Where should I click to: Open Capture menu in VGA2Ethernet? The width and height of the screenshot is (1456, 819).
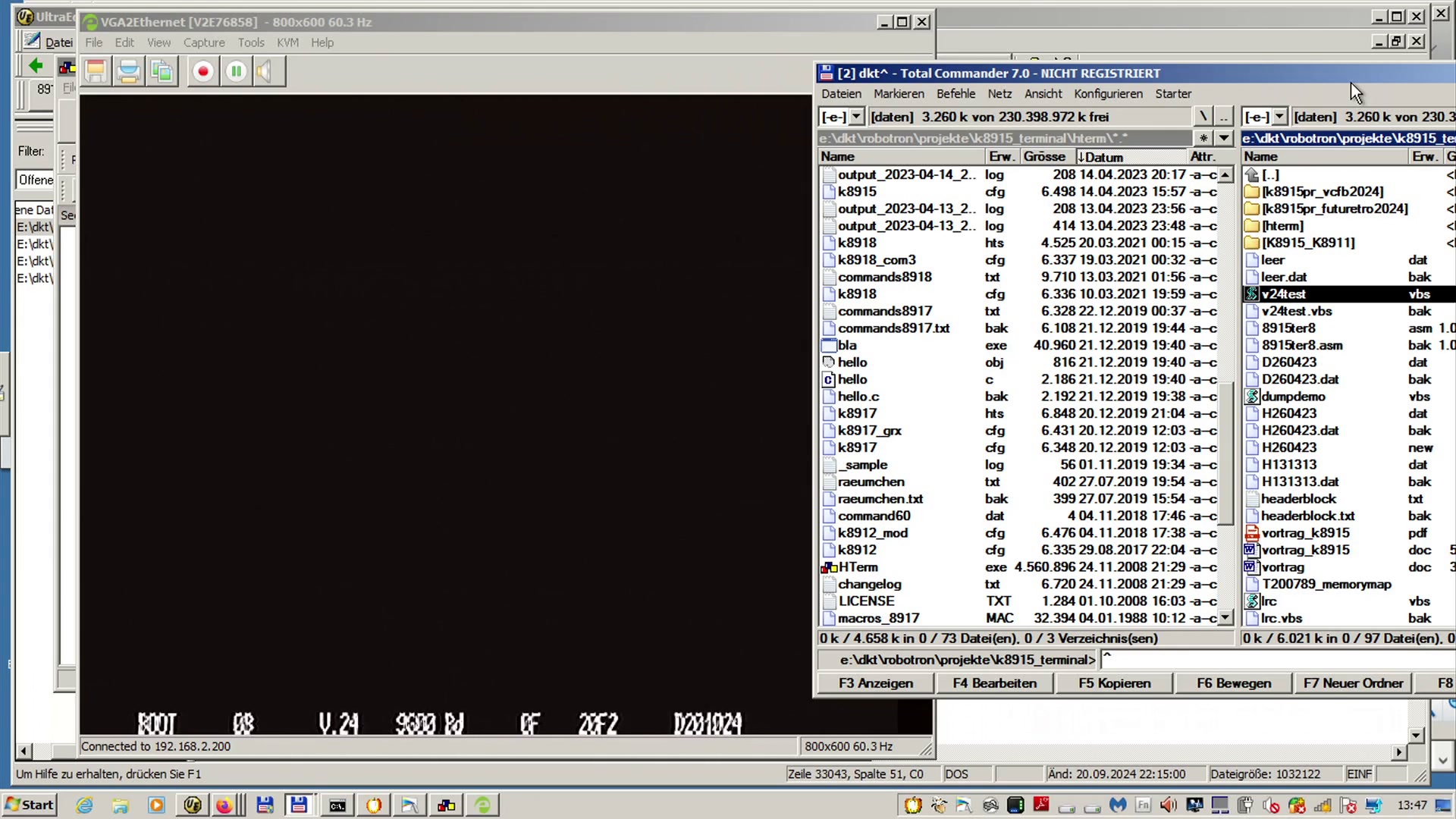[204, 42]
